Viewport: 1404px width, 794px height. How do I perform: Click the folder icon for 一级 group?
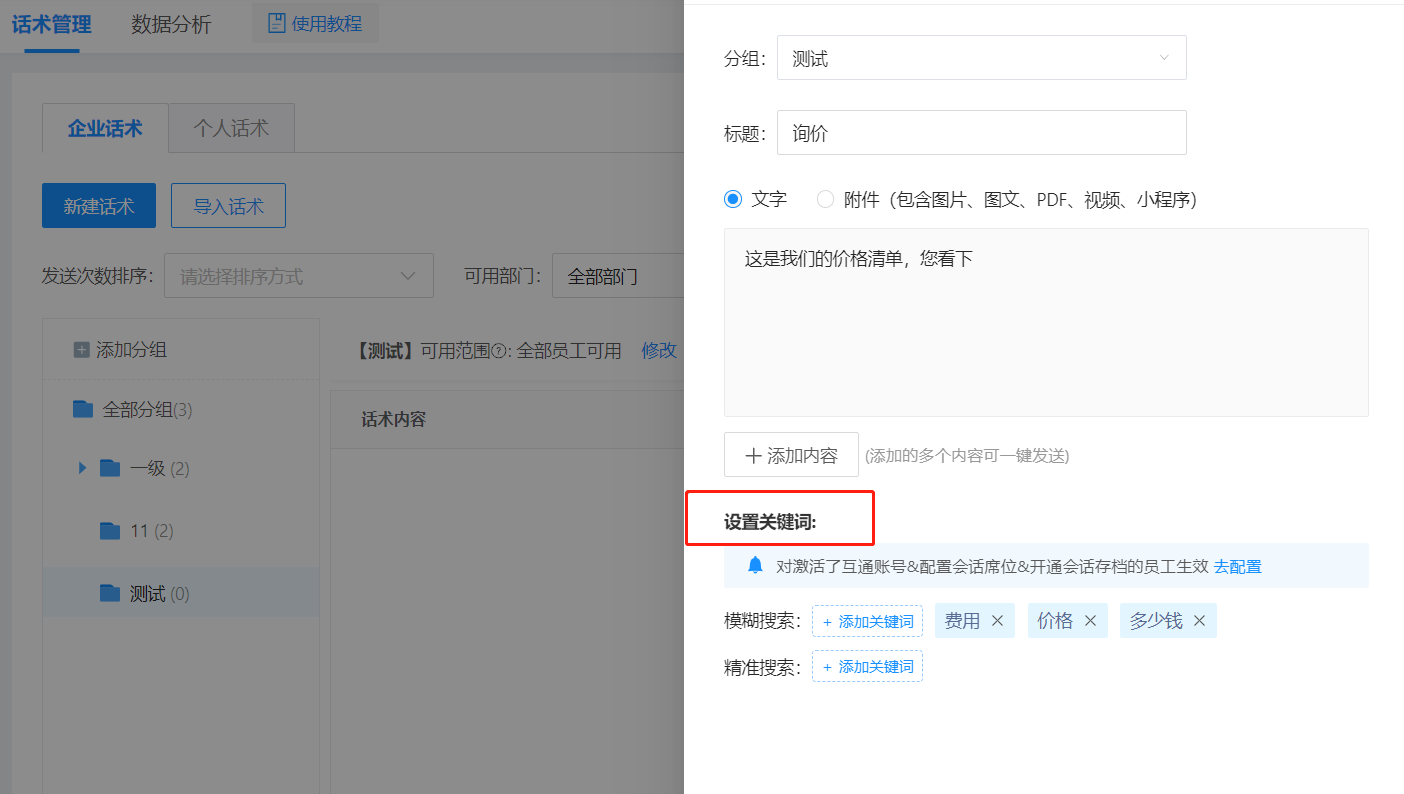(110, 468)
